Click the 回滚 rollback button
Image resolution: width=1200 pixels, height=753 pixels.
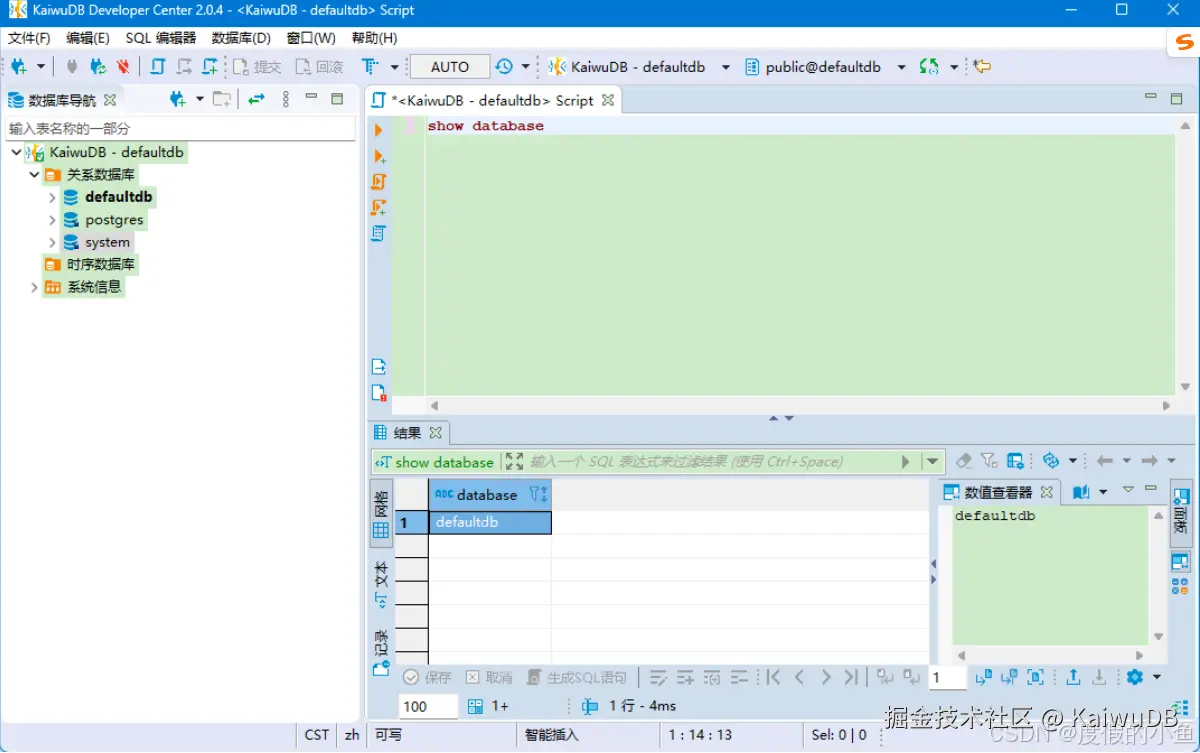(320, 67)
